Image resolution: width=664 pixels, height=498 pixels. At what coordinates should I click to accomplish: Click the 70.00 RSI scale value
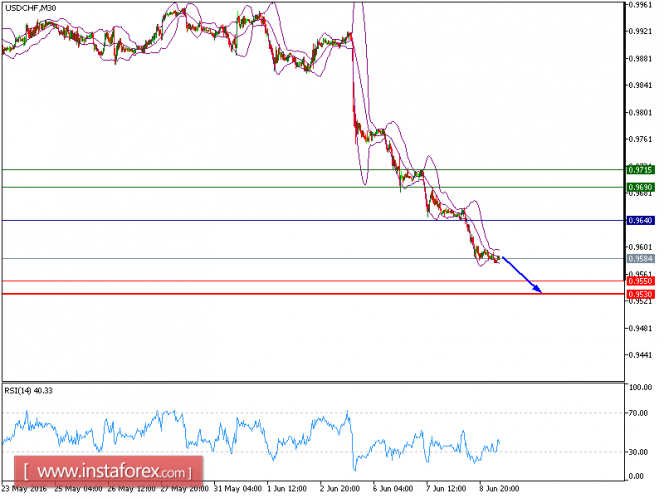tap(639, 413)
